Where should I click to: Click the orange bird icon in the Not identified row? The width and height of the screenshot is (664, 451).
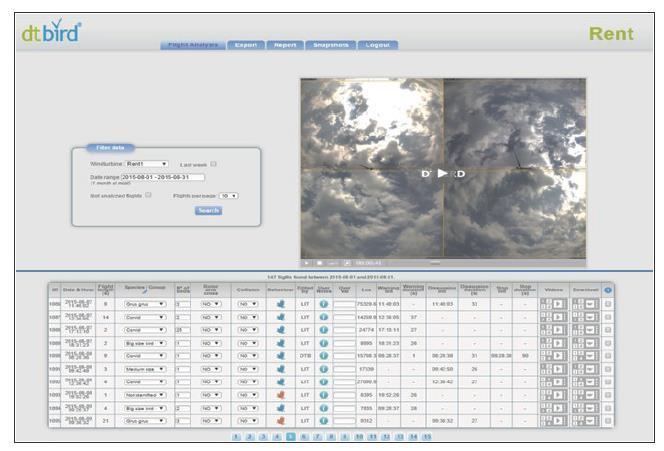click(280, 395)
